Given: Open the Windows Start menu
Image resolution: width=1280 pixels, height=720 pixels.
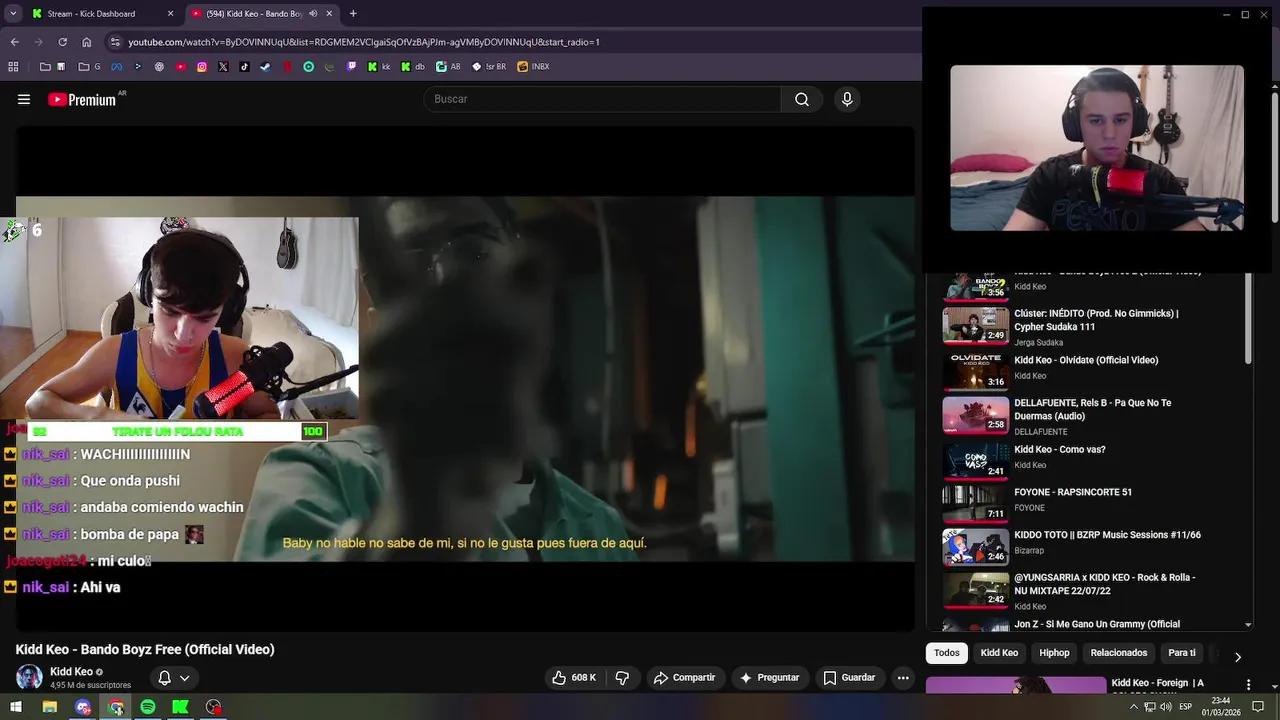Looking at the screenshot, I should tap(15, 707).
